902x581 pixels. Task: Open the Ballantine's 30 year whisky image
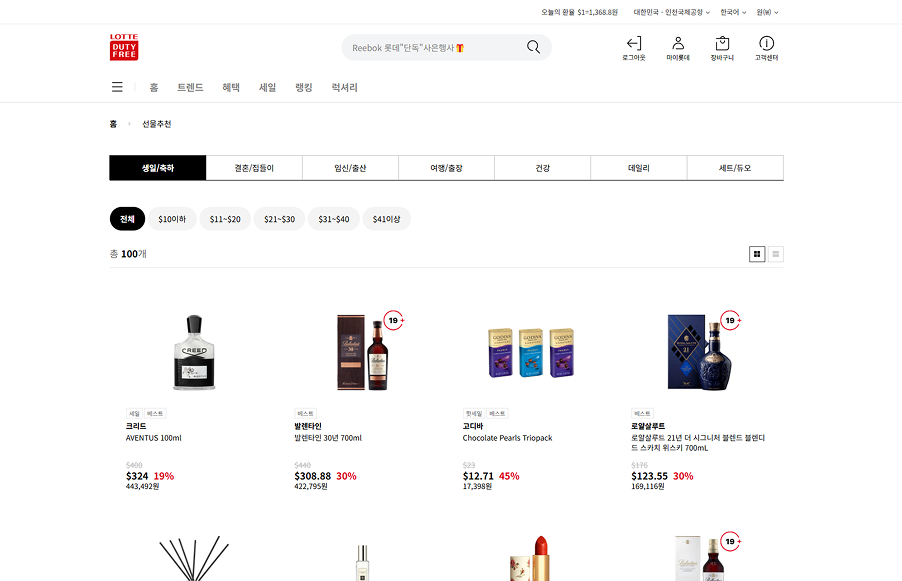362,352
